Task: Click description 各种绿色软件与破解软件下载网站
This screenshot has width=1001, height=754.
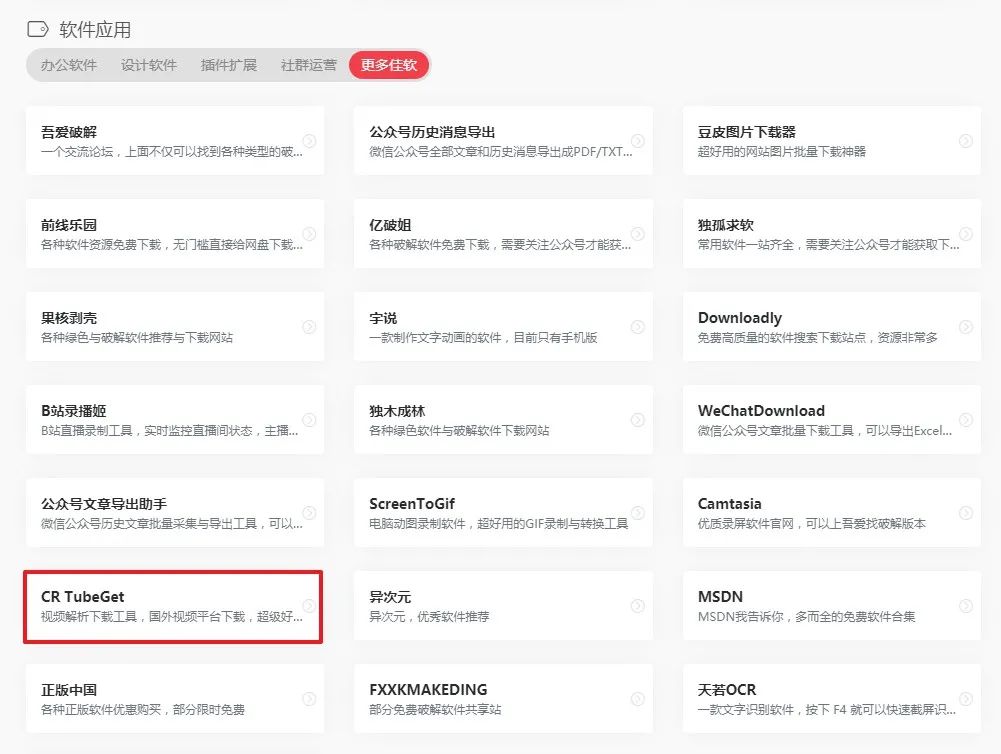Action: [459, 431]
